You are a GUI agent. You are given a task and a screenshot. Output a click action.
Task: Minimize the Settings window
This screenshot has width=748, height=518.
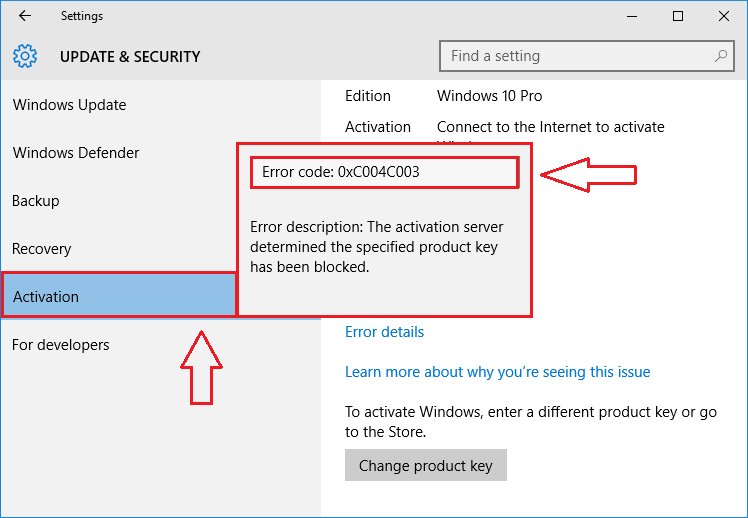(632, 16)
